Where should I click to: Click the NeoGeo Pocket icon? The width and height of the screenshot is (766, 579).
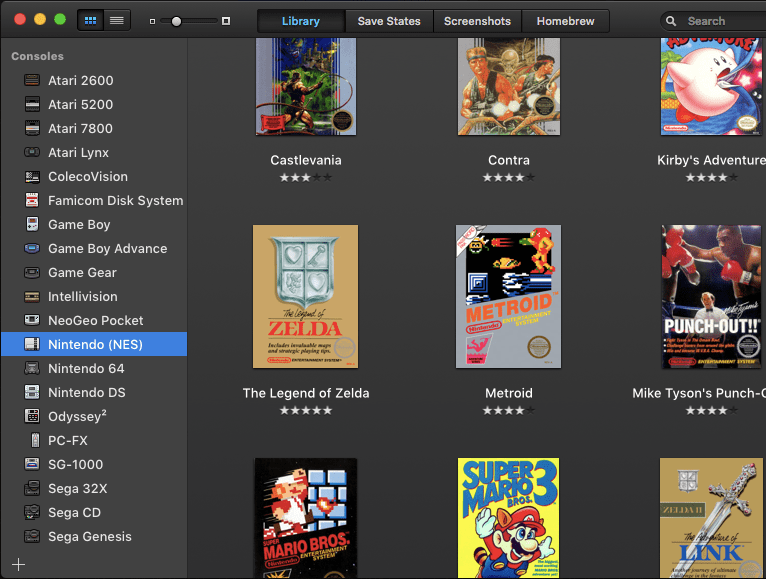click(32, 320)
